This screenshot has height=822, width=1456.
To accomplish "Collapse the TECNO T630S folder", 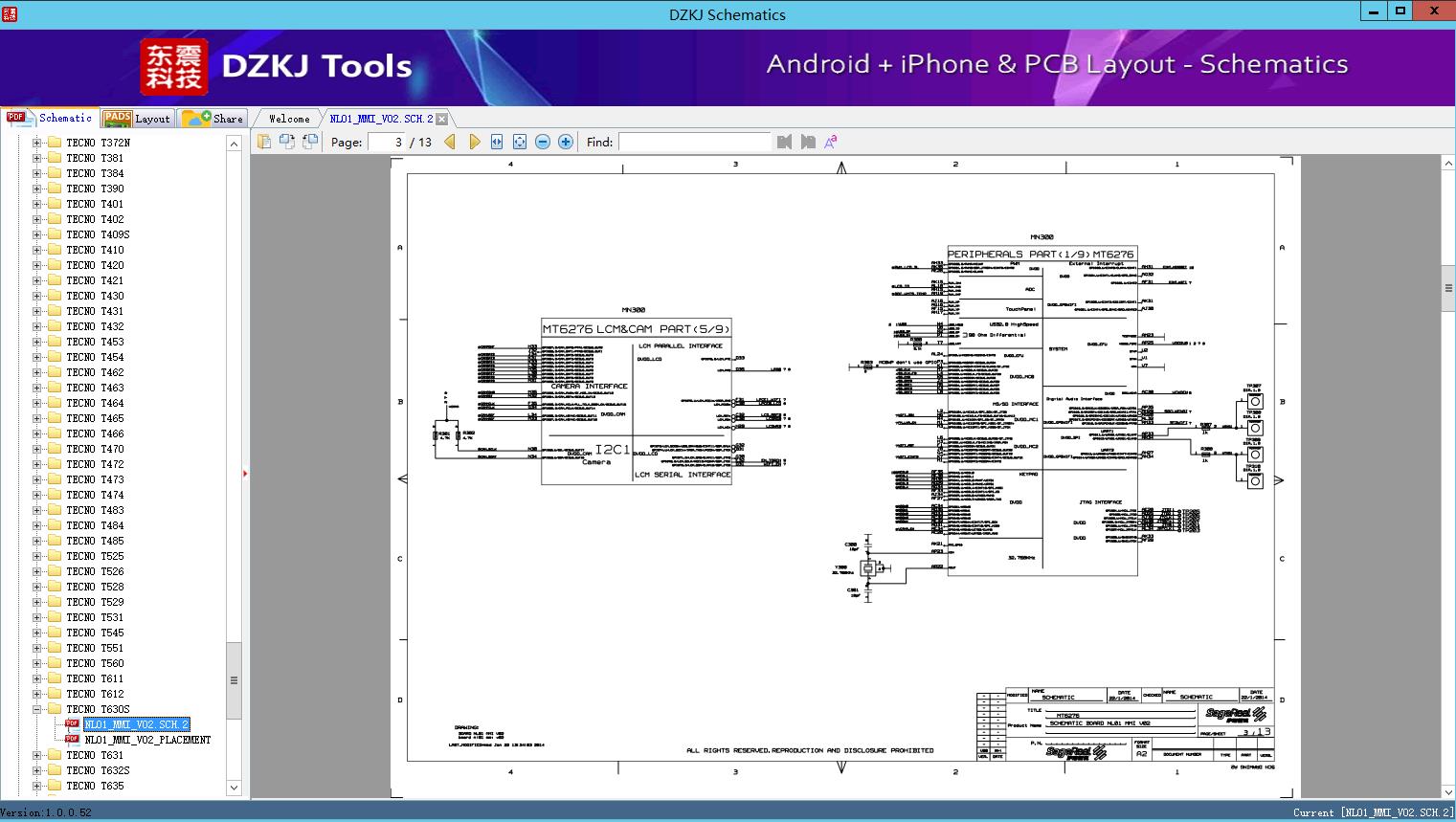I will [x=37, y=709].
